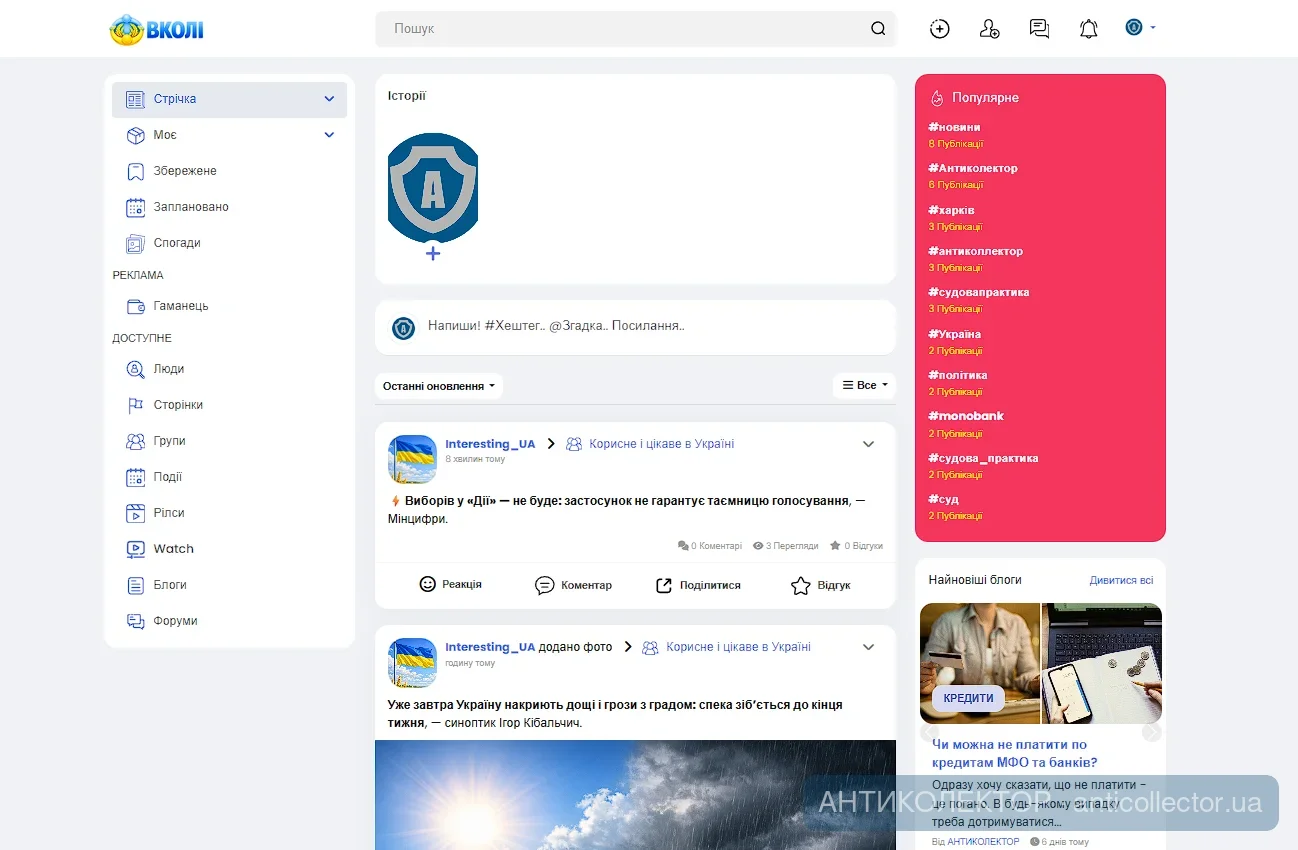Open Interesting_UA profile from first post
This screenshot has height=850, width=1298.
pyautogui.click(x=490, y=444)
